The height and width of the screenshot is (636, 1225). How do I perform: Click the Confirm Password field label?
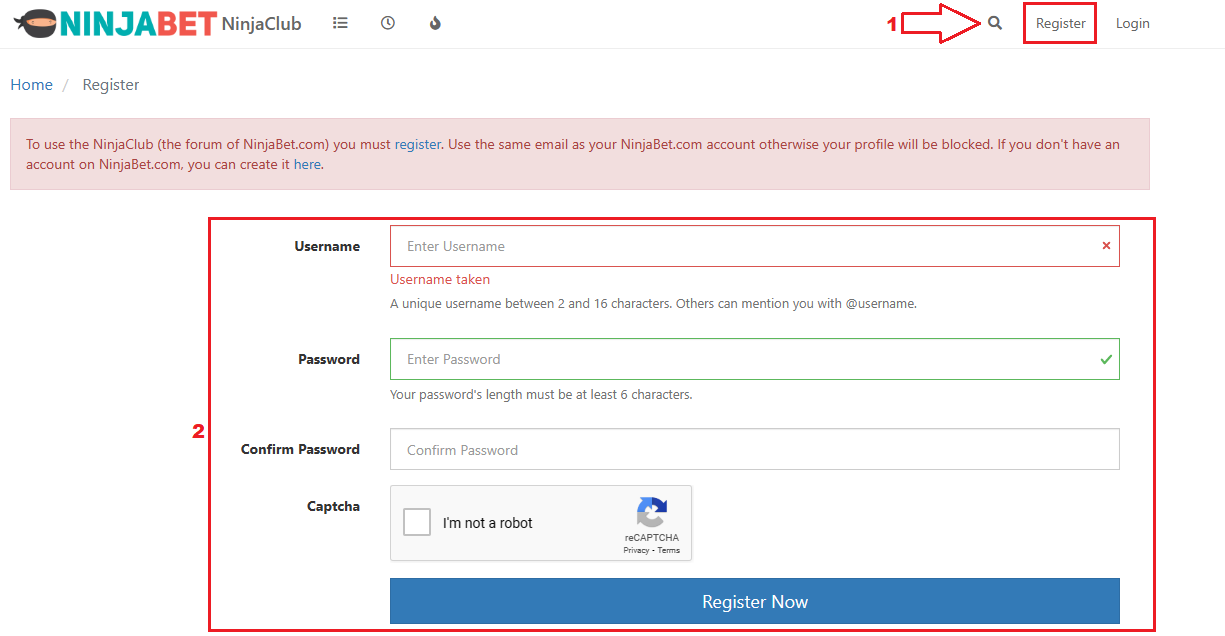coord(300,450)
